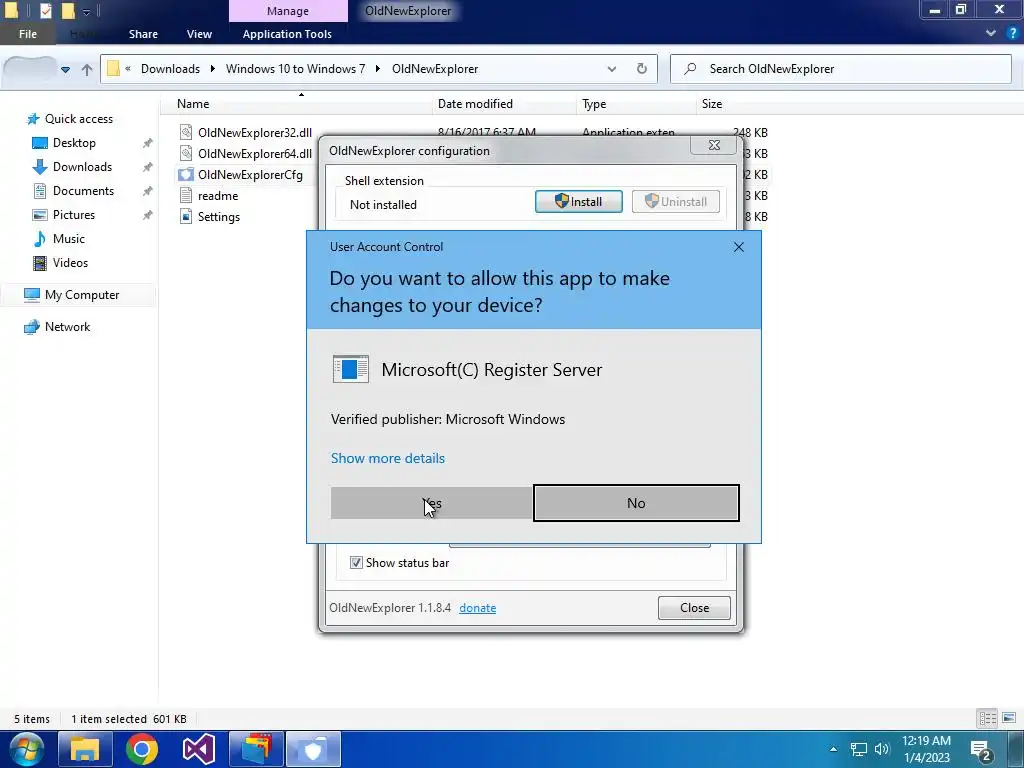This screenshot has width=1024, height=768.
Task: Launch Google Chrome from the taskbar
Action: pos(142,749)
